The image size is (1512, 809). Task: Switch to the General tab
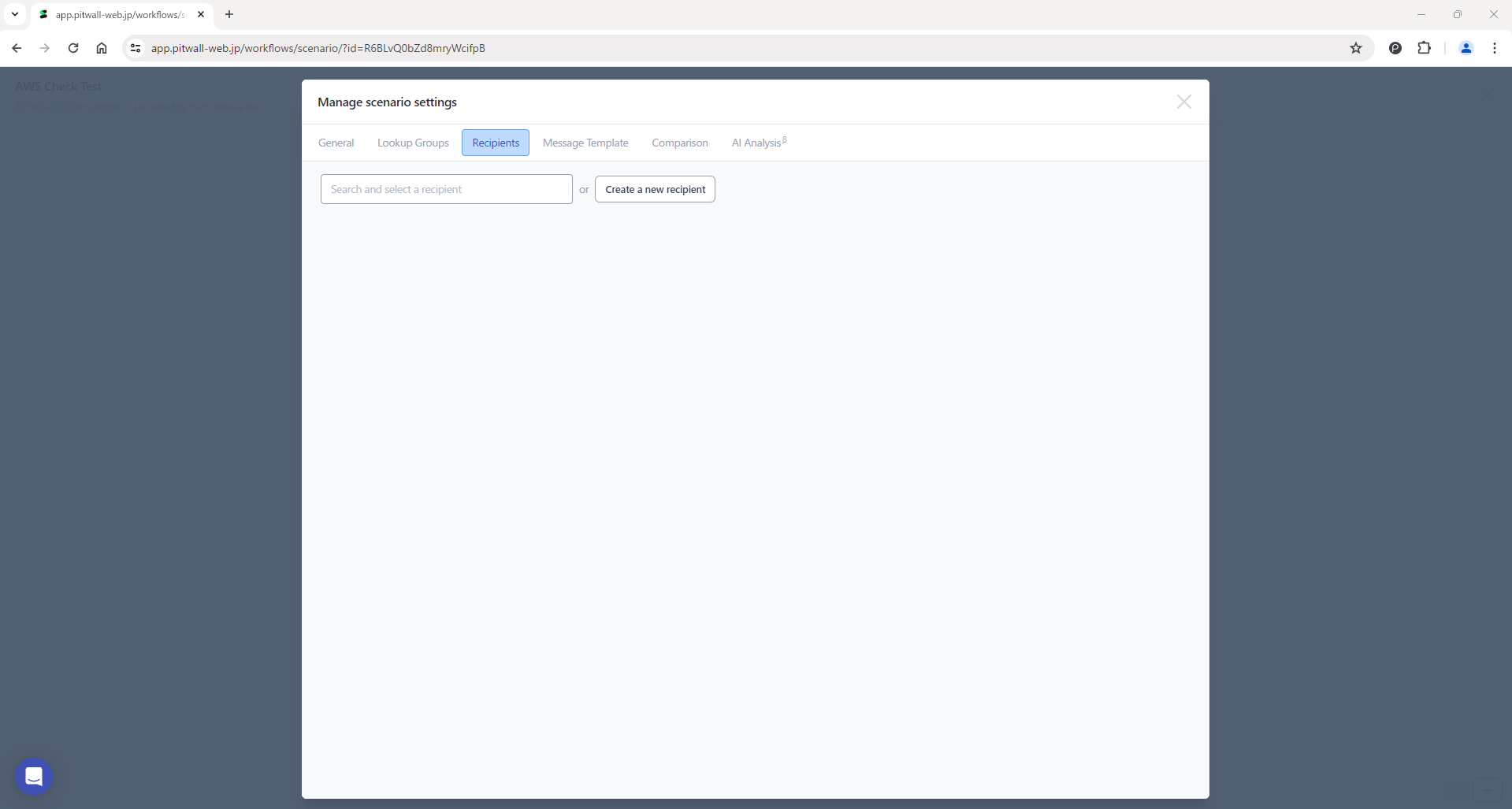[x=336, y=143]
